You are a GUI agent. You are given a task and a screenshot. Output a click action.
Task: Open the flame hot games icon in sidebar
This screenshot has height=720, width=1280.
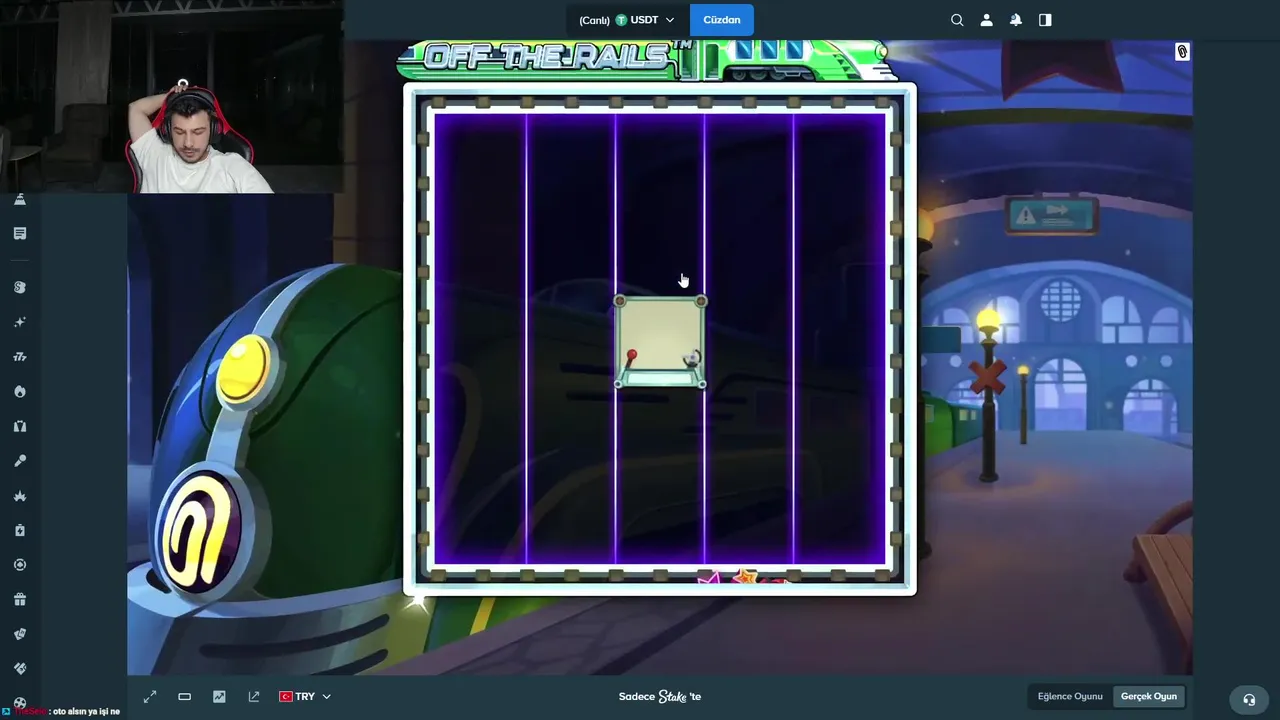click(20, 391)
